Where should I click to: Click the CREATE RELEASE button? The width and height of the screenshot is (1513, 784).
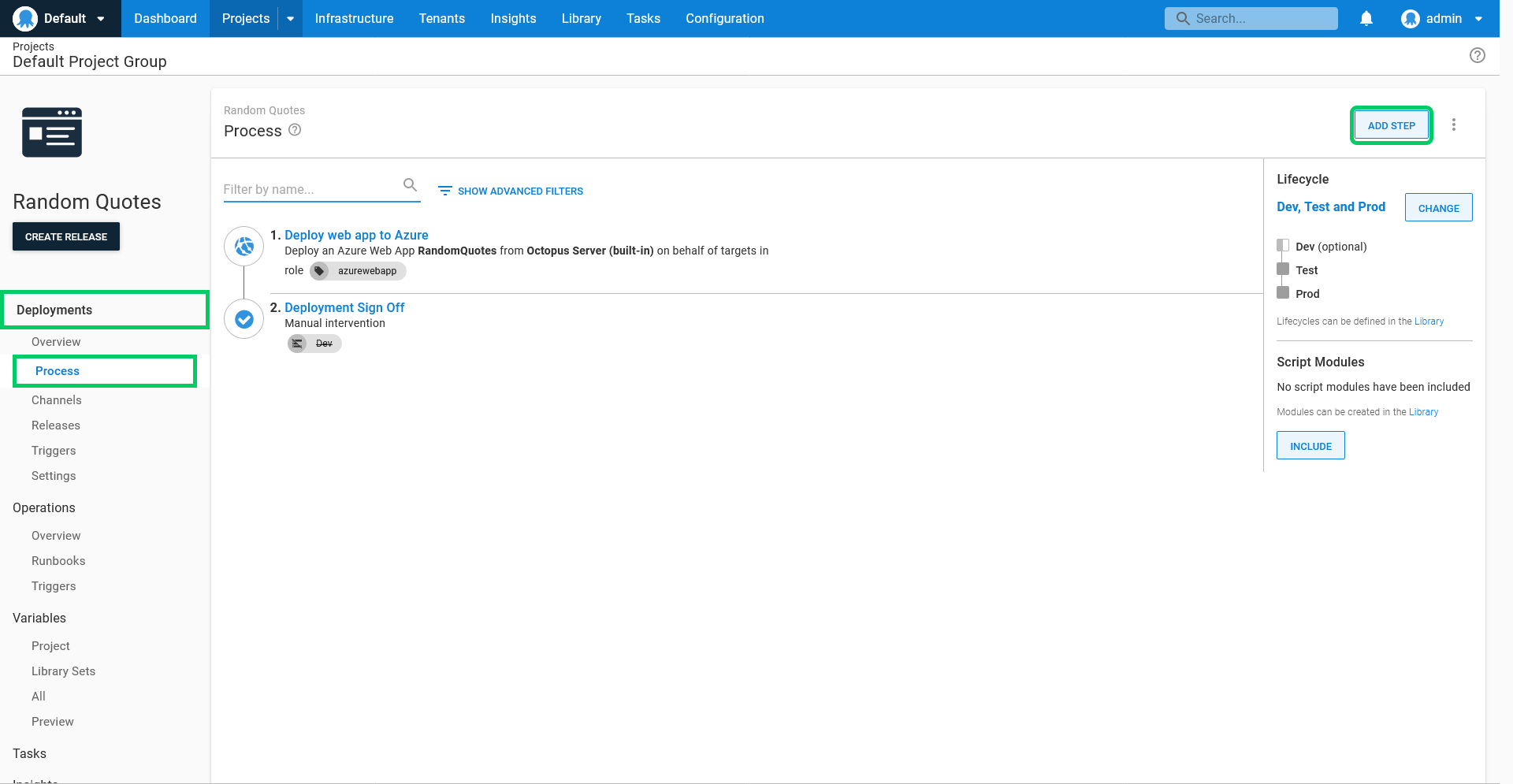(x=66, y=236)
